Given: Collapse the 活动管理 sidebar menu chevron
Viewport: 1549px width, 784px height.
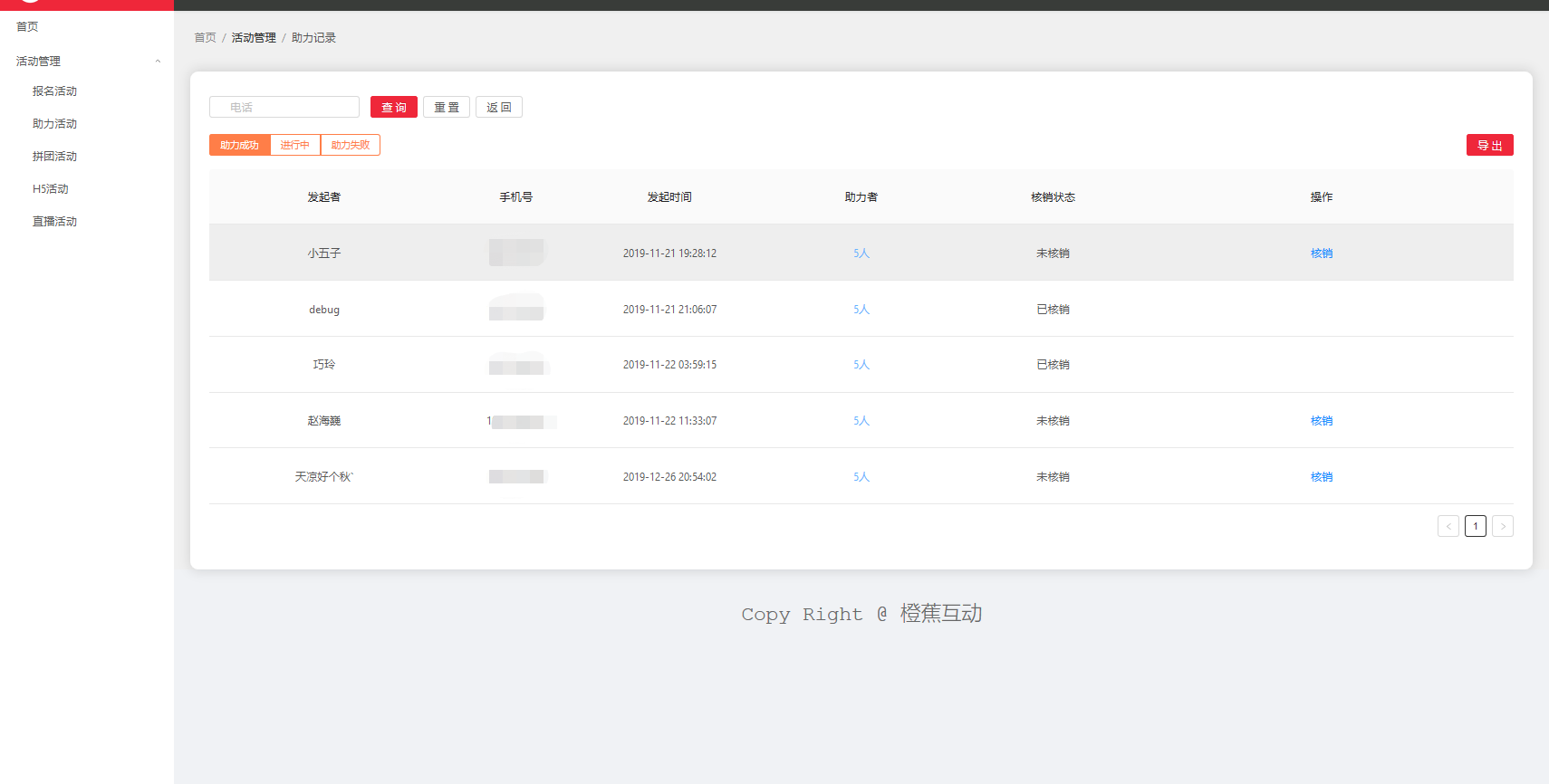Looking at the screenshot, I should tap(158, 62).
